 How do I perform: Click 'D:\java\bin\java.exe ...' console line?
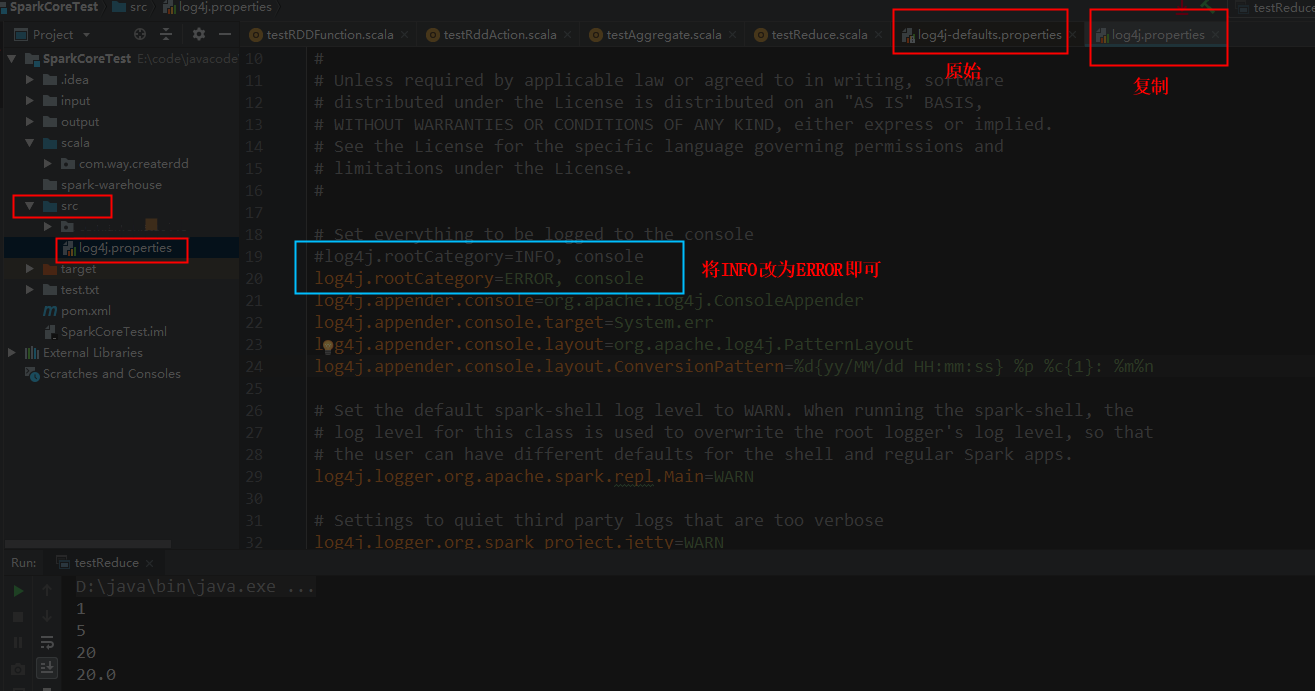pos(195,586)
